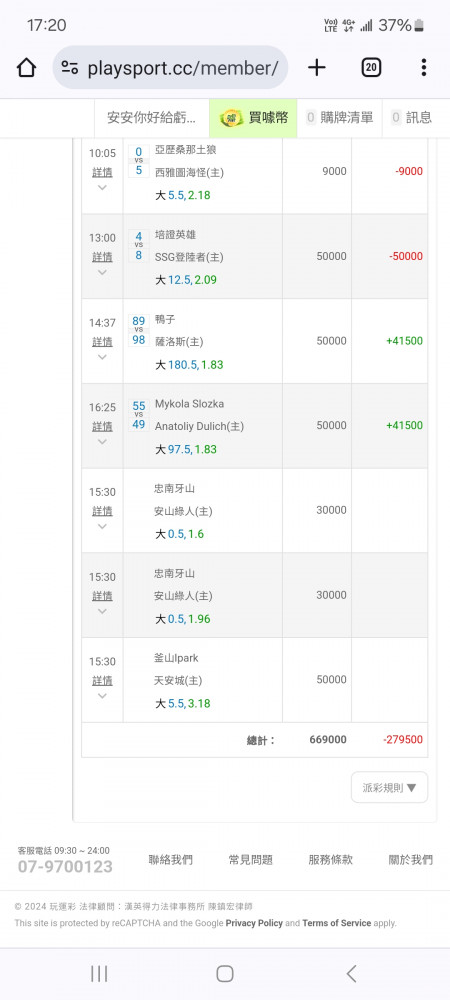Image resolution: width=450 pixels, height=1000 pixels.
Task: Tap the Android back navigation button
Action: (x=351, y=973)
